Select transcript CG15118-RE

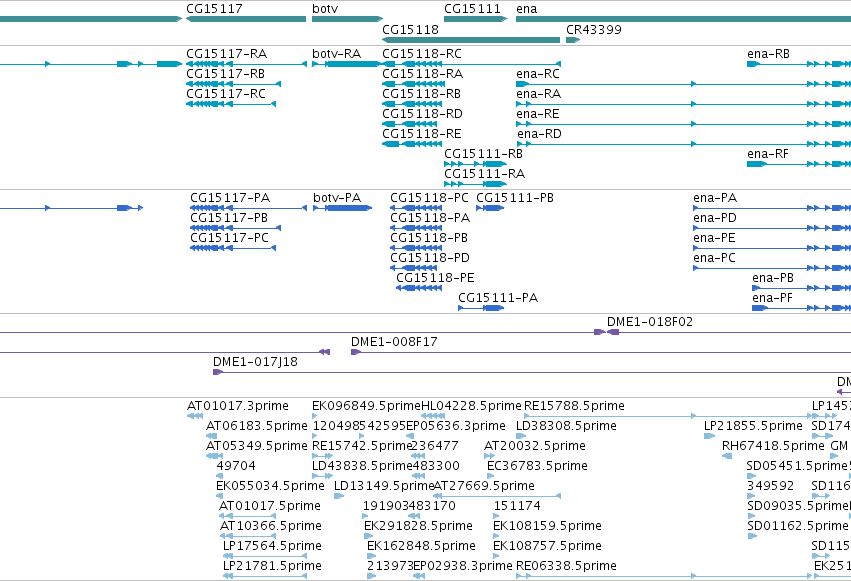pos(422,134)
